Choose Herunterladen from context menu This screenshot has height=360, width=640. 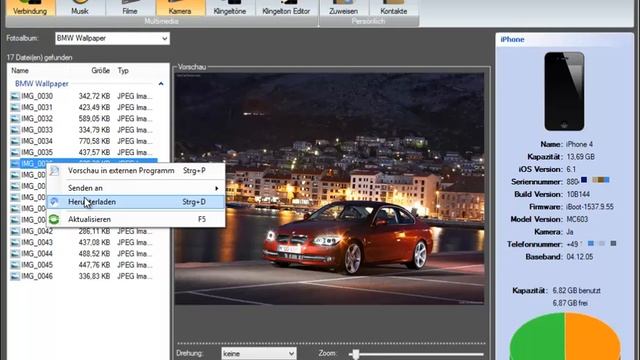pyautogui.click(x=136, y=202)
